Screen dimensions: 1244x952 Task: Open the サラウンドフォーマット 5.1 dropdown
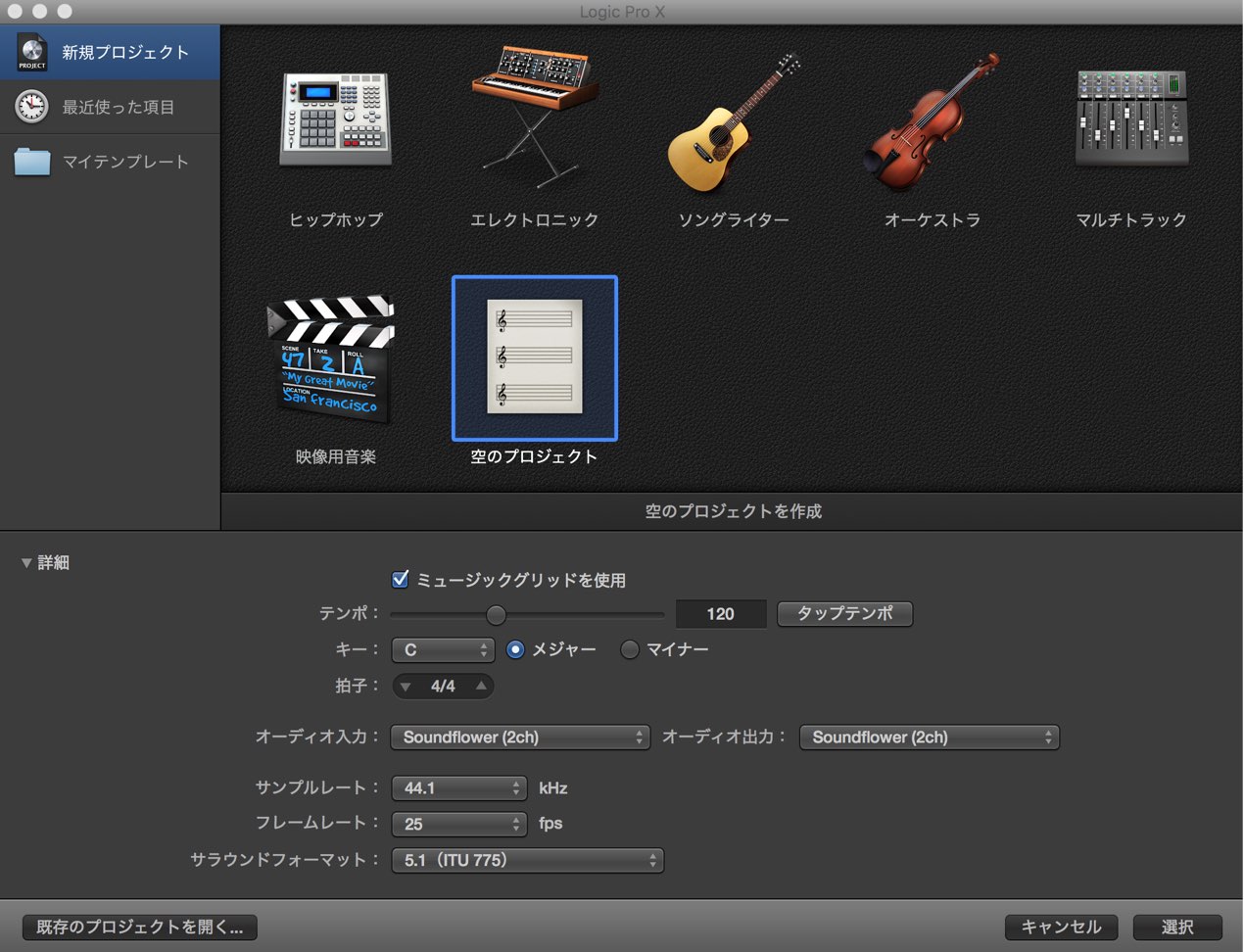pyautogui.click(x=527, y=861)
